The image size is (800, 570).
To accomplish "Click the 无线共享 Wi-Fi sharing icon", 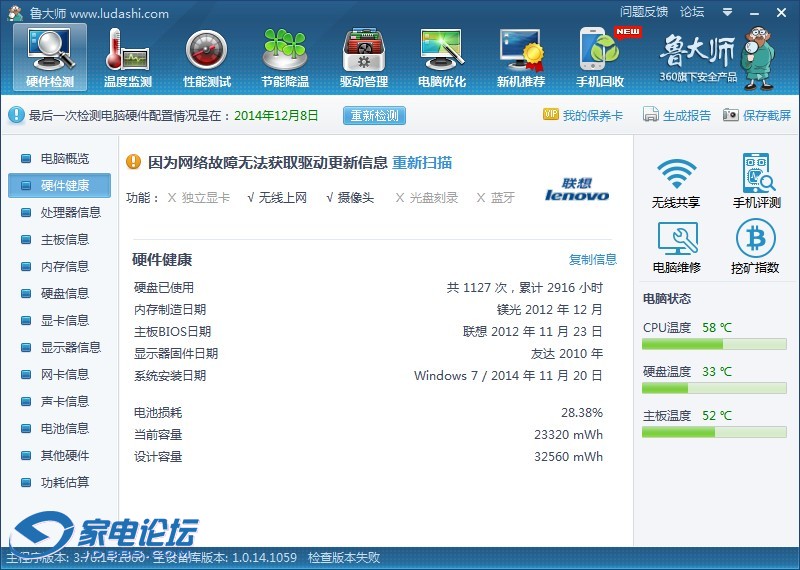I will (x=676, y=182).
